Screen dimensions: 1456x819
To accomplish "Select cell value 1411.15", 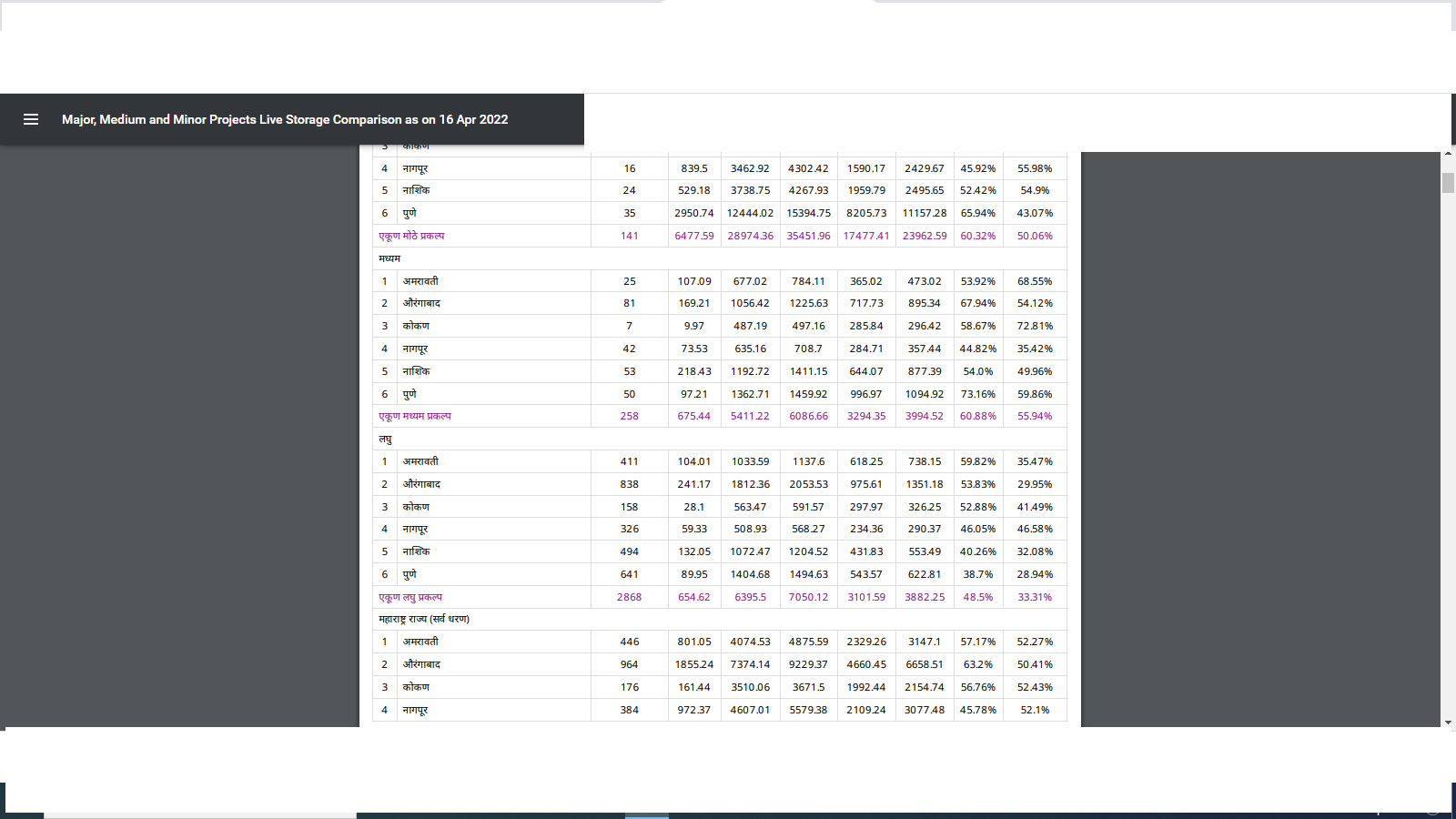I will pyautogui.click(x=808, y=371).
